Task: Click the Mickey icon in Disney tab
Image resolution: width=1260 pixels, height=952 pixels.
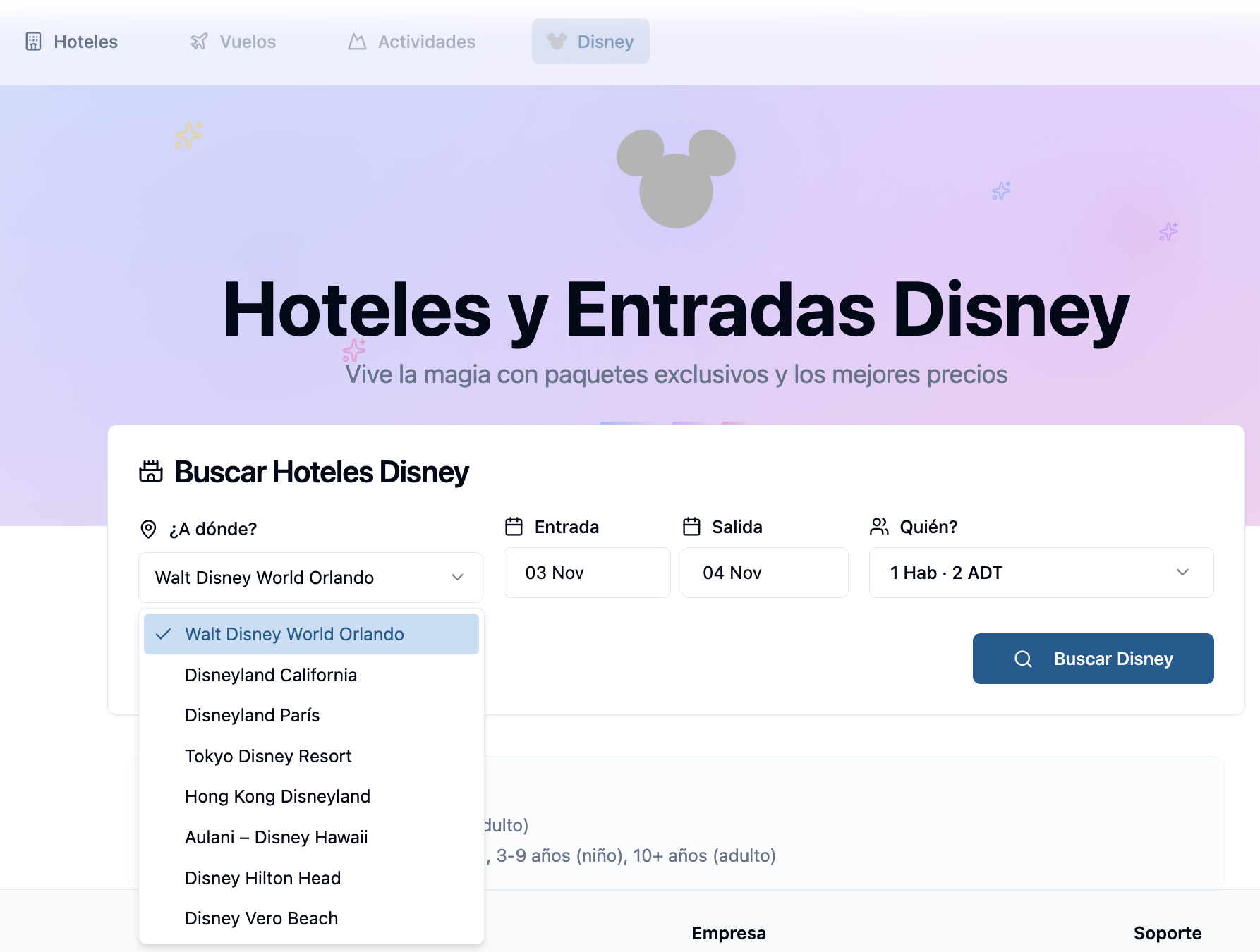Action: pos(557,42)
